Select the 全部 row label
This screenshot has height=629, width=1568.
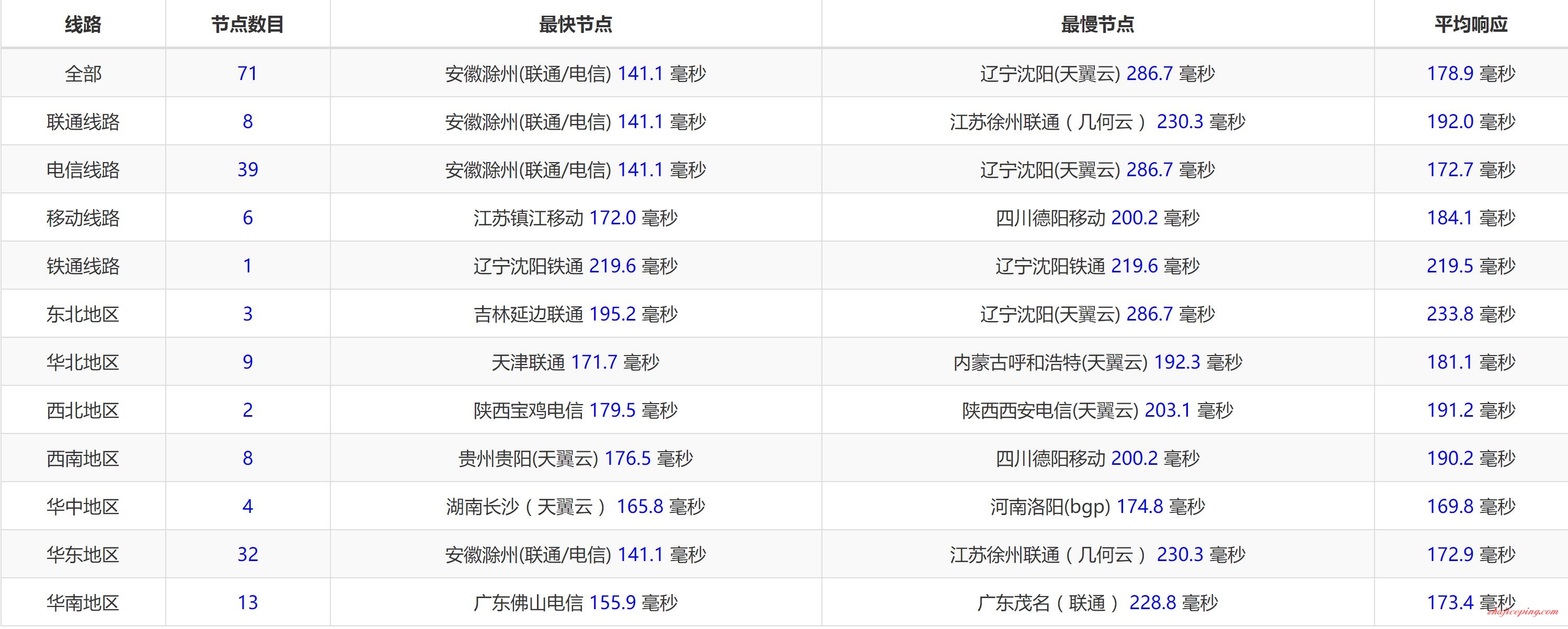[x=83, y=74]
